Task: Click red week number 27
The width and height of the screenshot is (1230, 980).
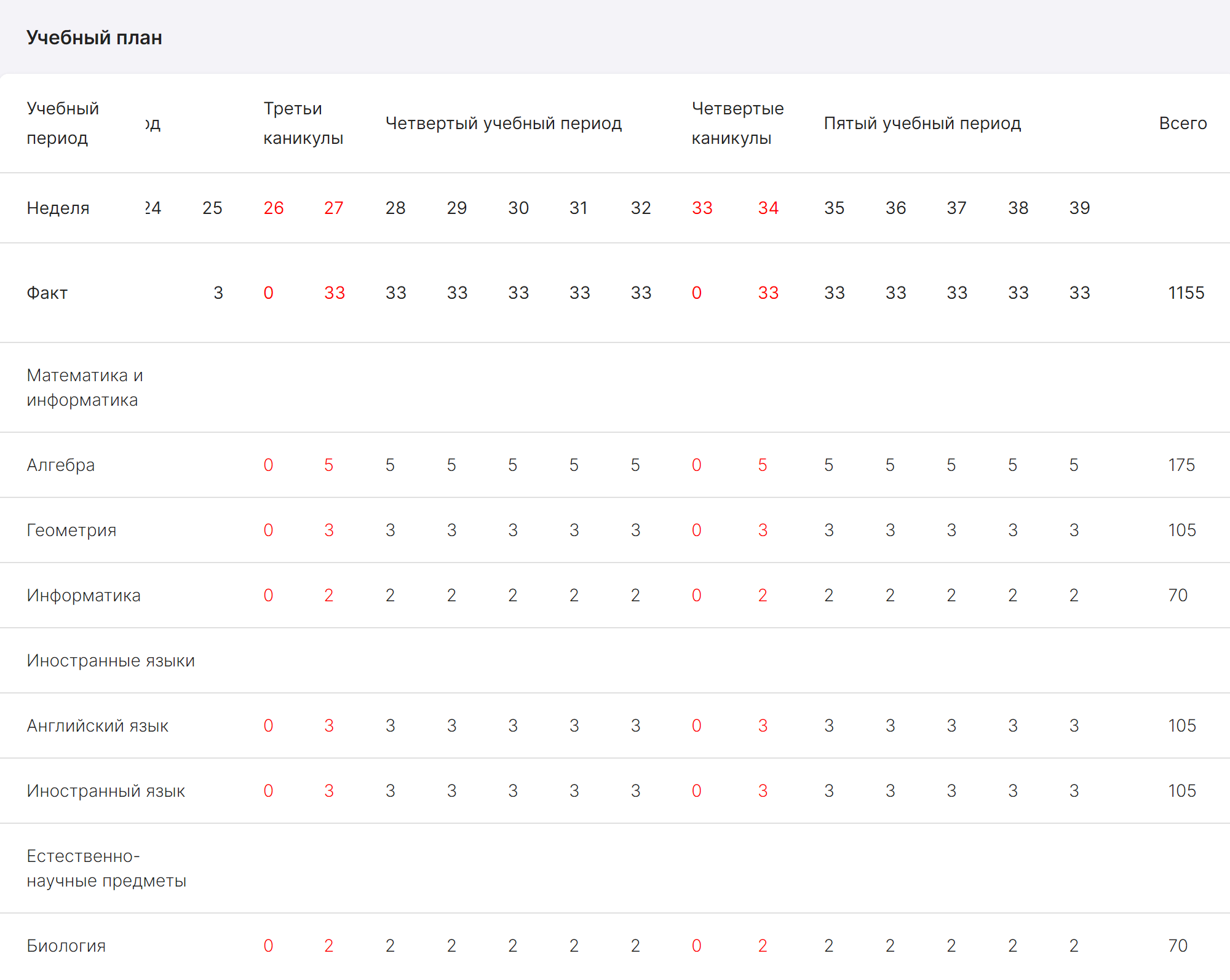Action: click(334, 208)
